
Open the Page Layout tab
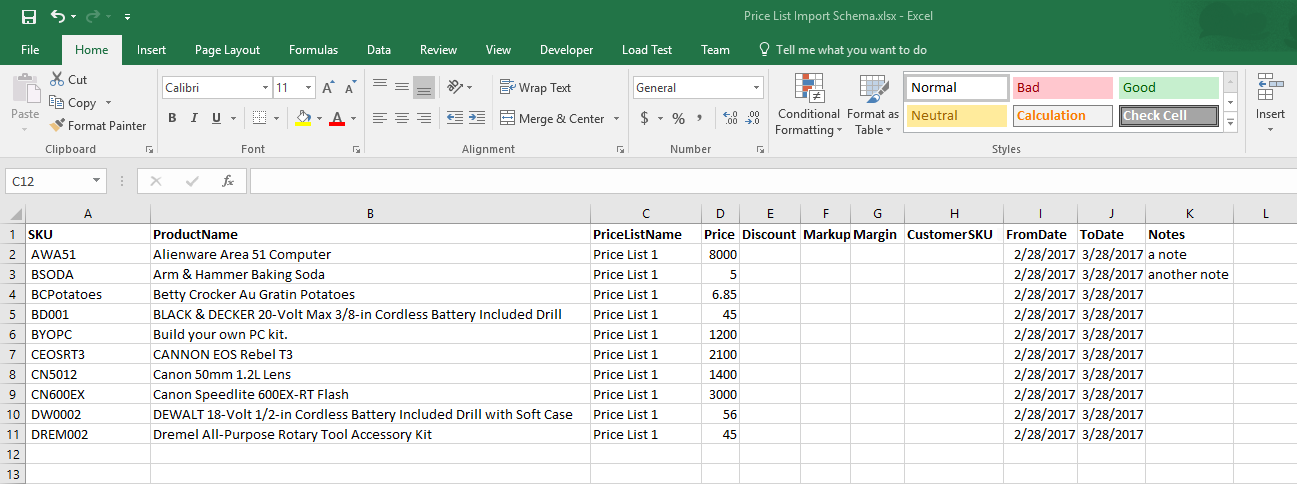tap(227, 50)
